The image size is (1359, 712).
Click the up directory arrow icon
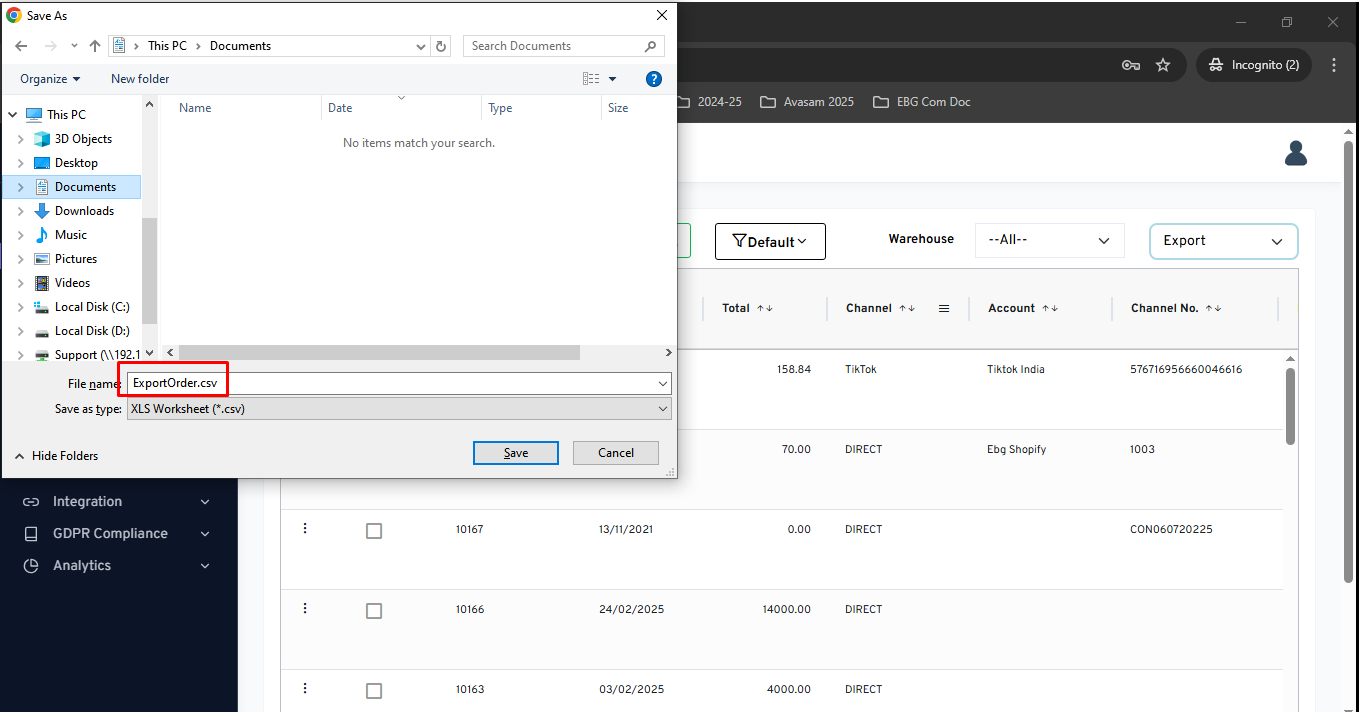pyautogui.click(x=95, y=46)
